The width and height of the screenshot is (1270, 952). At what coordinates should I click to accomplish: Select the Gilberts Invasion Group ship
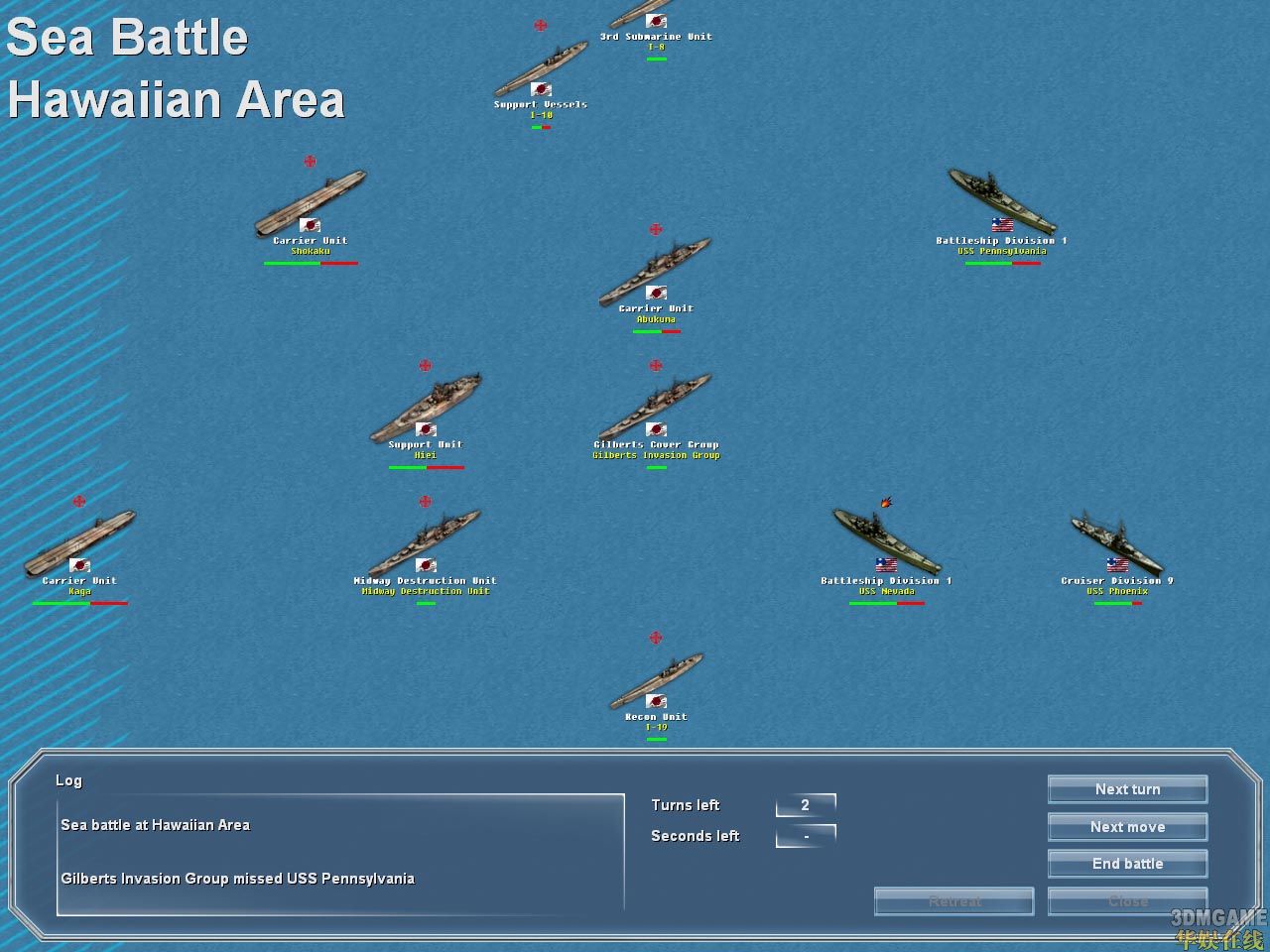[x=655, y=405]
